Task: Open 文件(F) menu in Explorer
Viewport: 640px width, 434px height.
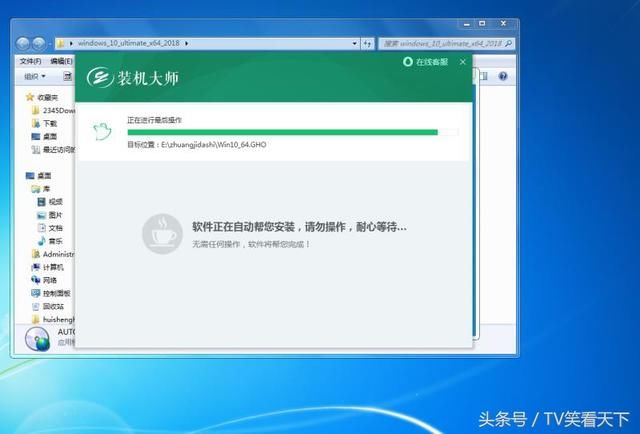Action: point(30,61)
